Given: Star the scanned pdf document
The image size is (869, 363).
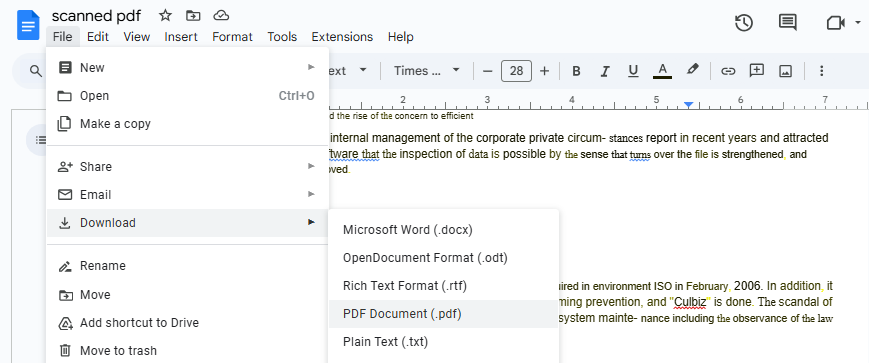Looking at the screenshot, I should tap(165, 16).
